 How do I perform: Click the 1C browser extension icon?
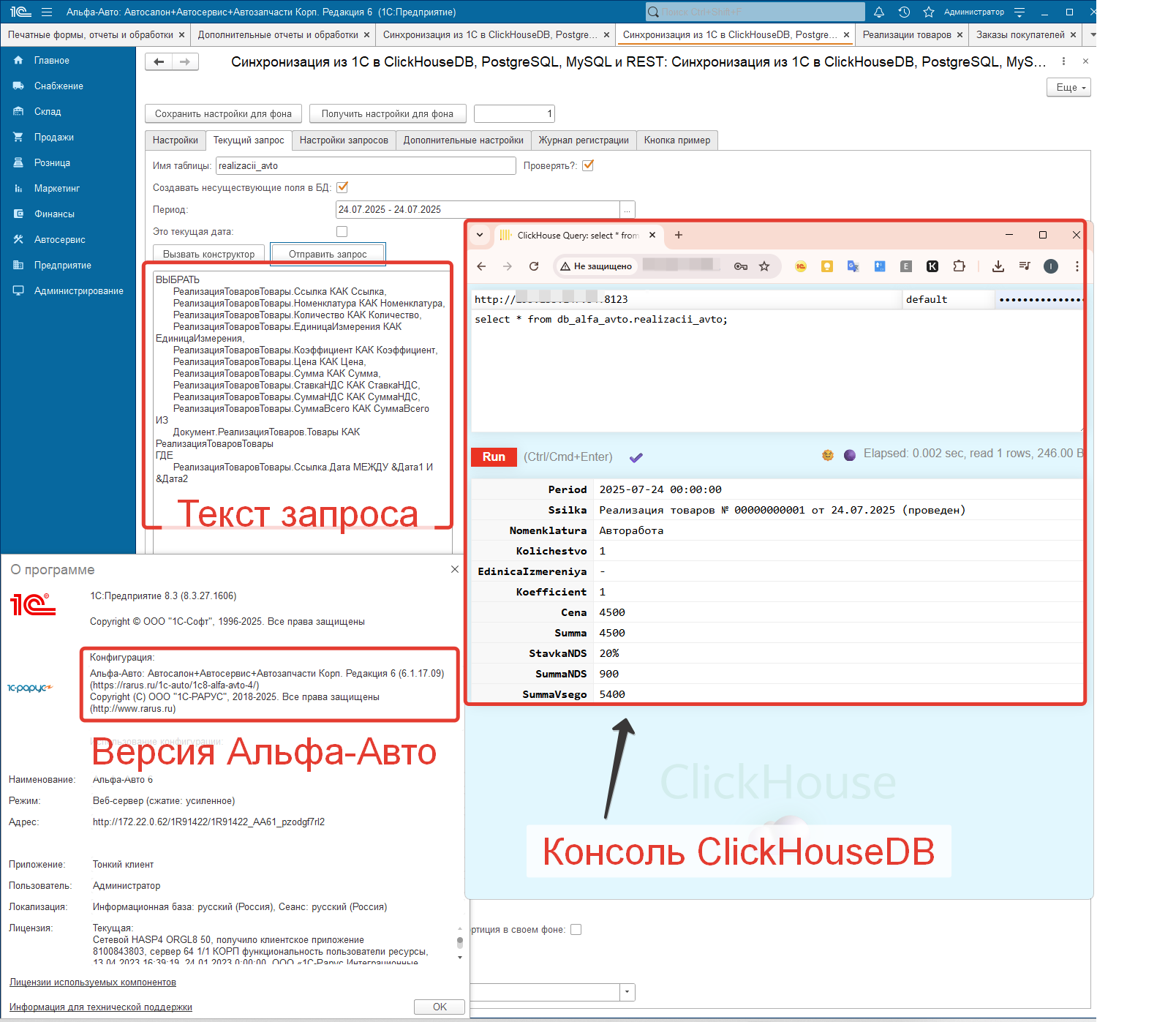click(801, 266)
